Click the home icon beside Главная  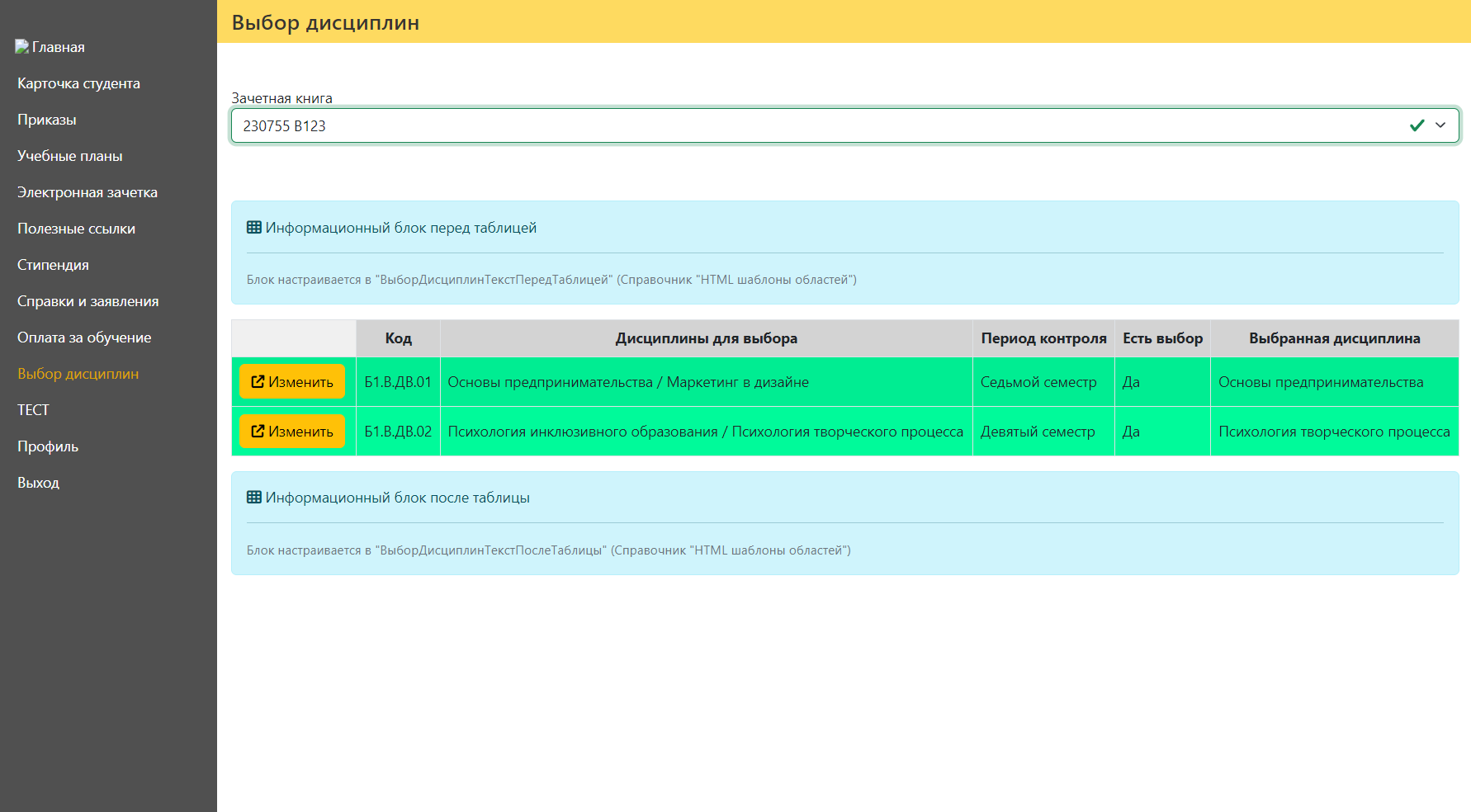(21, 46)
